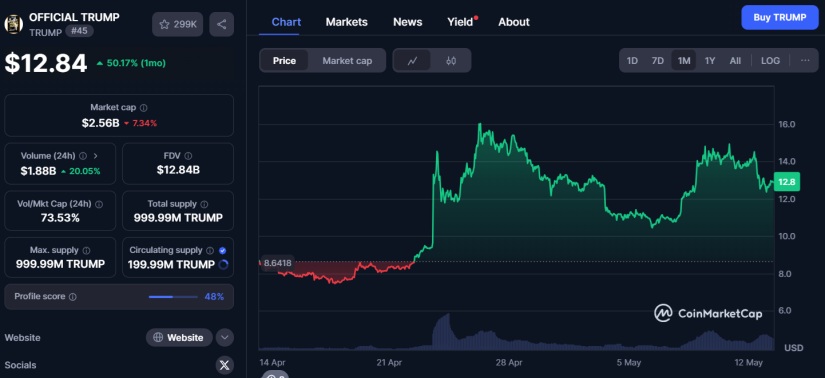Screen dimensions: 825x378
Task: Click the $2.56B market cap value
Action: coord(100,123)
